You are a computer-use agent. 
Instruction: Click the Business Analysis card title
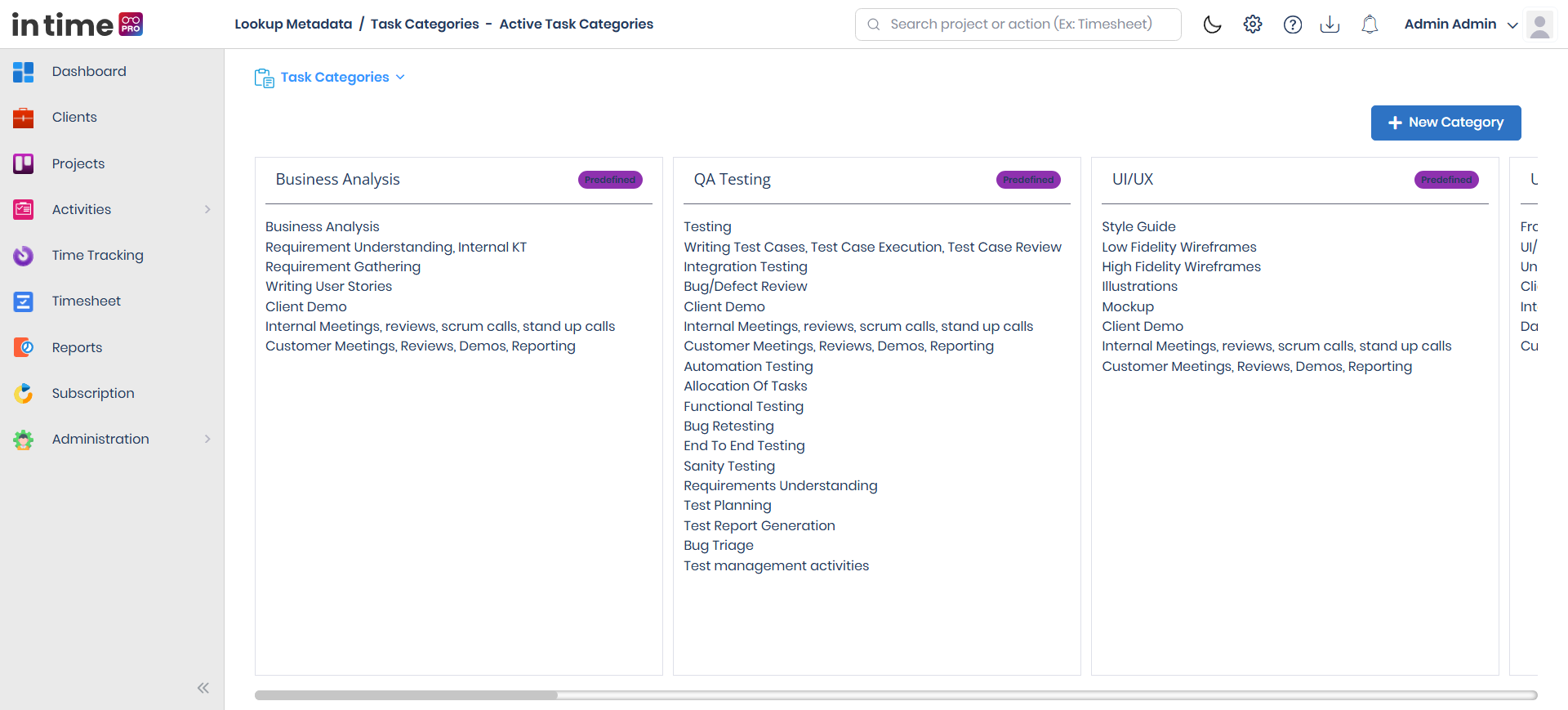pos(338,179)
